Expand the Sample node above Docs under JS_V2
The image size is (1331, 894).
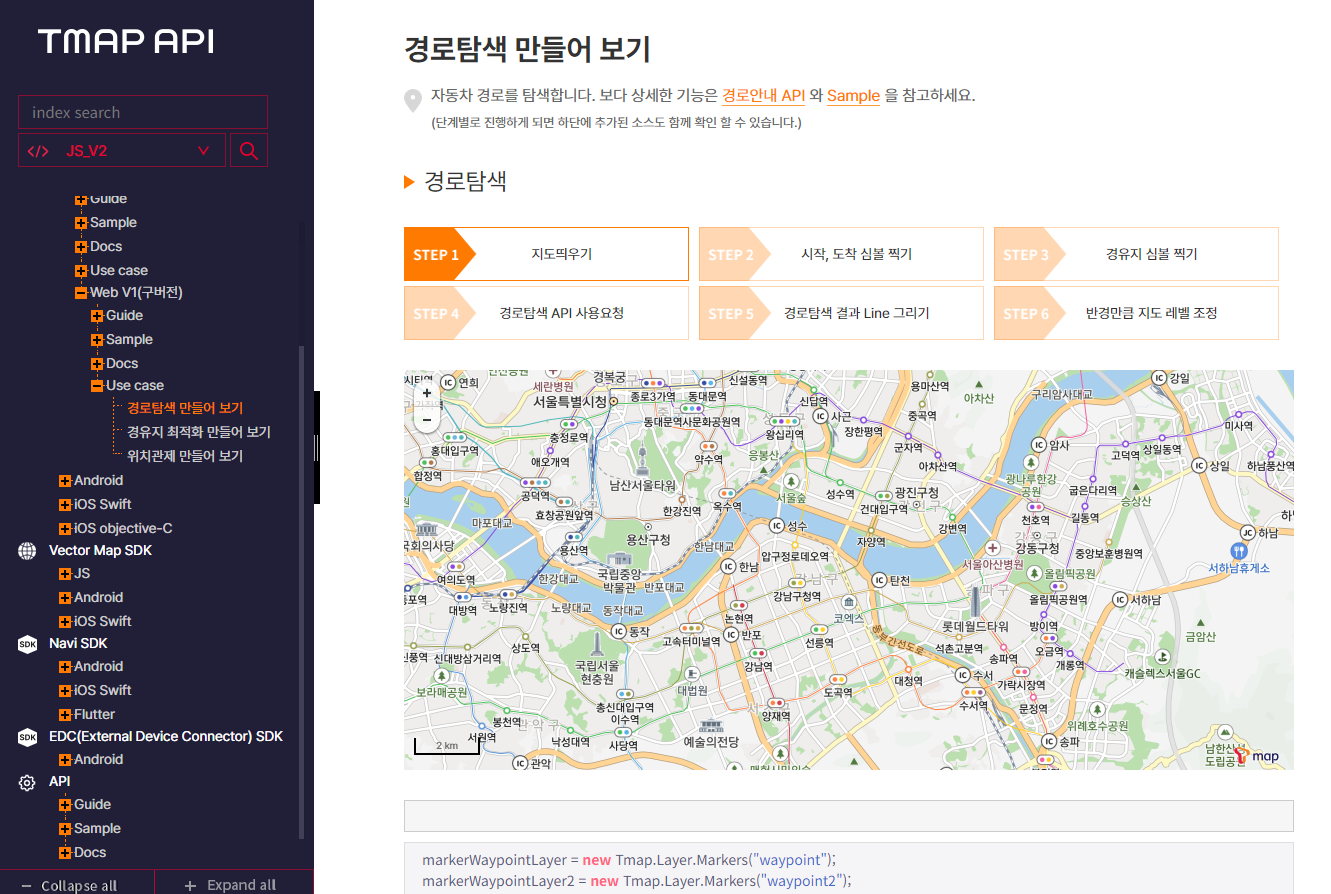click(81, 223)
